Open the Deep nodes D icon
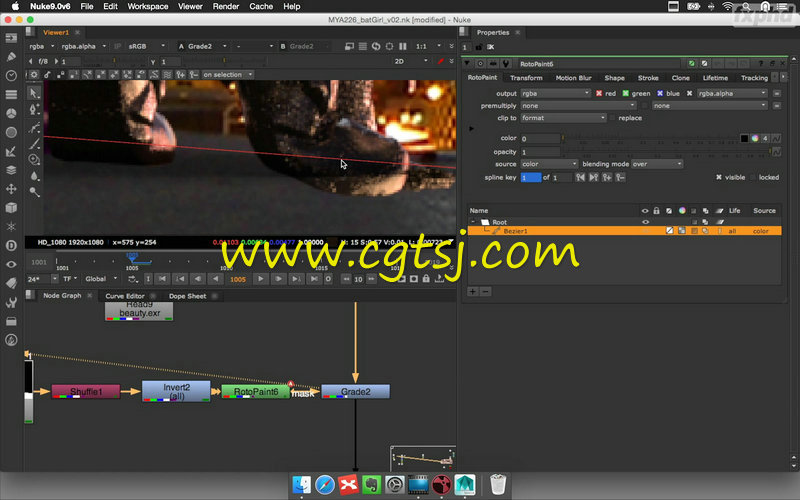Viewport: 800px width, 500px height. pos(11,245)
